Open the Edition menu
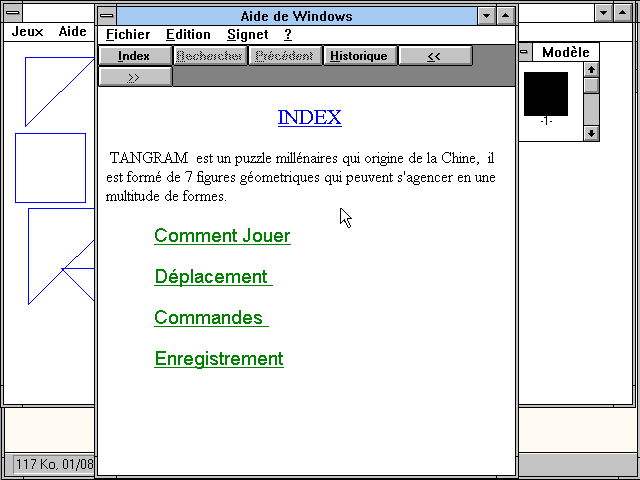This screenshot has width=640, height=480. (188, 35)
